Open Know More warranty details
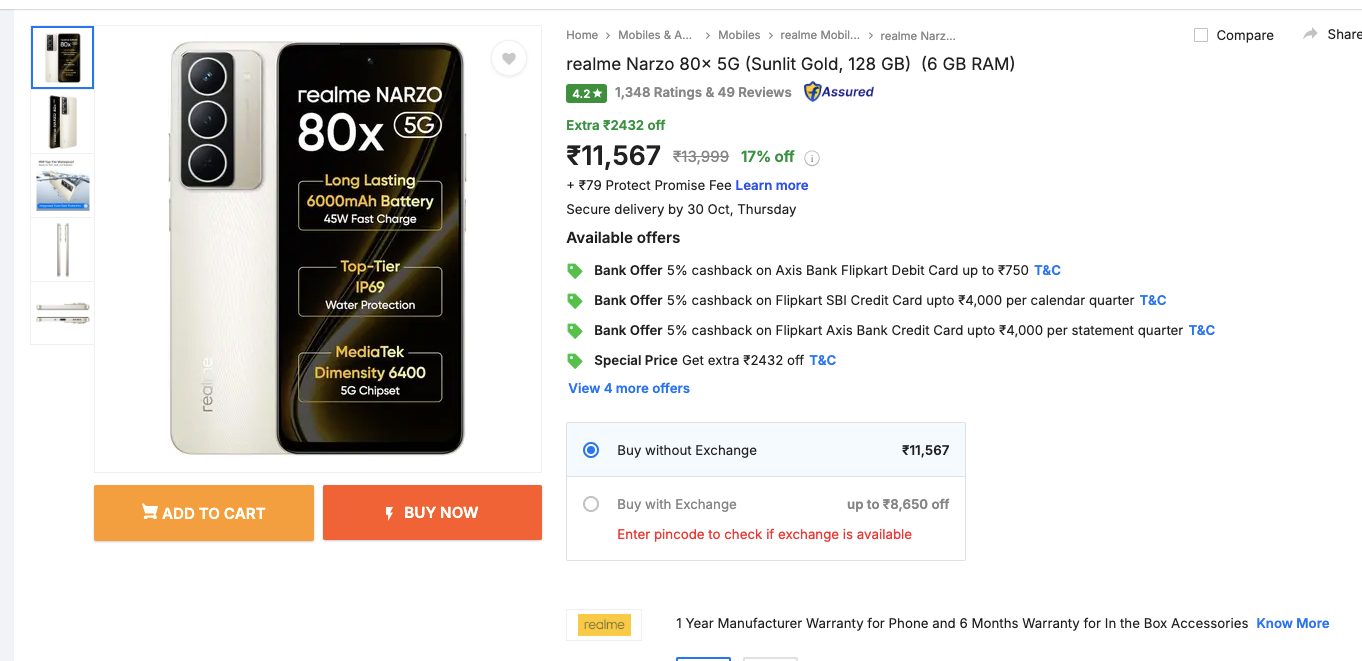The image size is (1362, 661). click(x=1292, y=623)
